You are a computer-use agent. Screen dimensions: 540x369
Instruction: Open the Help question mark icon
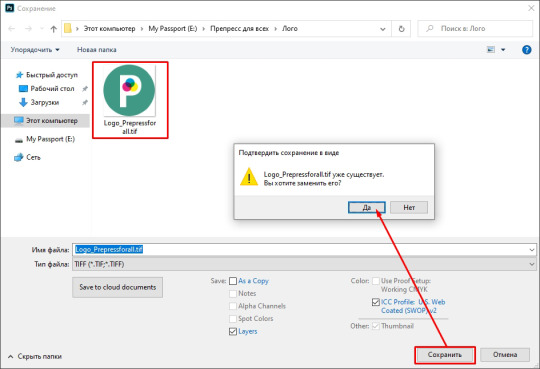527,50
